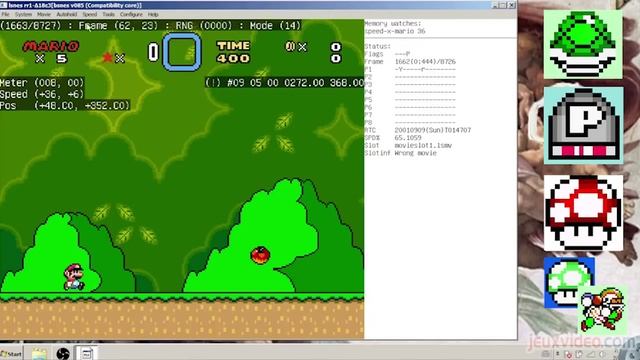Click the speed-x-mario 36 watch entry
Image resolution: width=640 pixels, height=360 pixels.
pyautogui.click(x=395, y=31)
